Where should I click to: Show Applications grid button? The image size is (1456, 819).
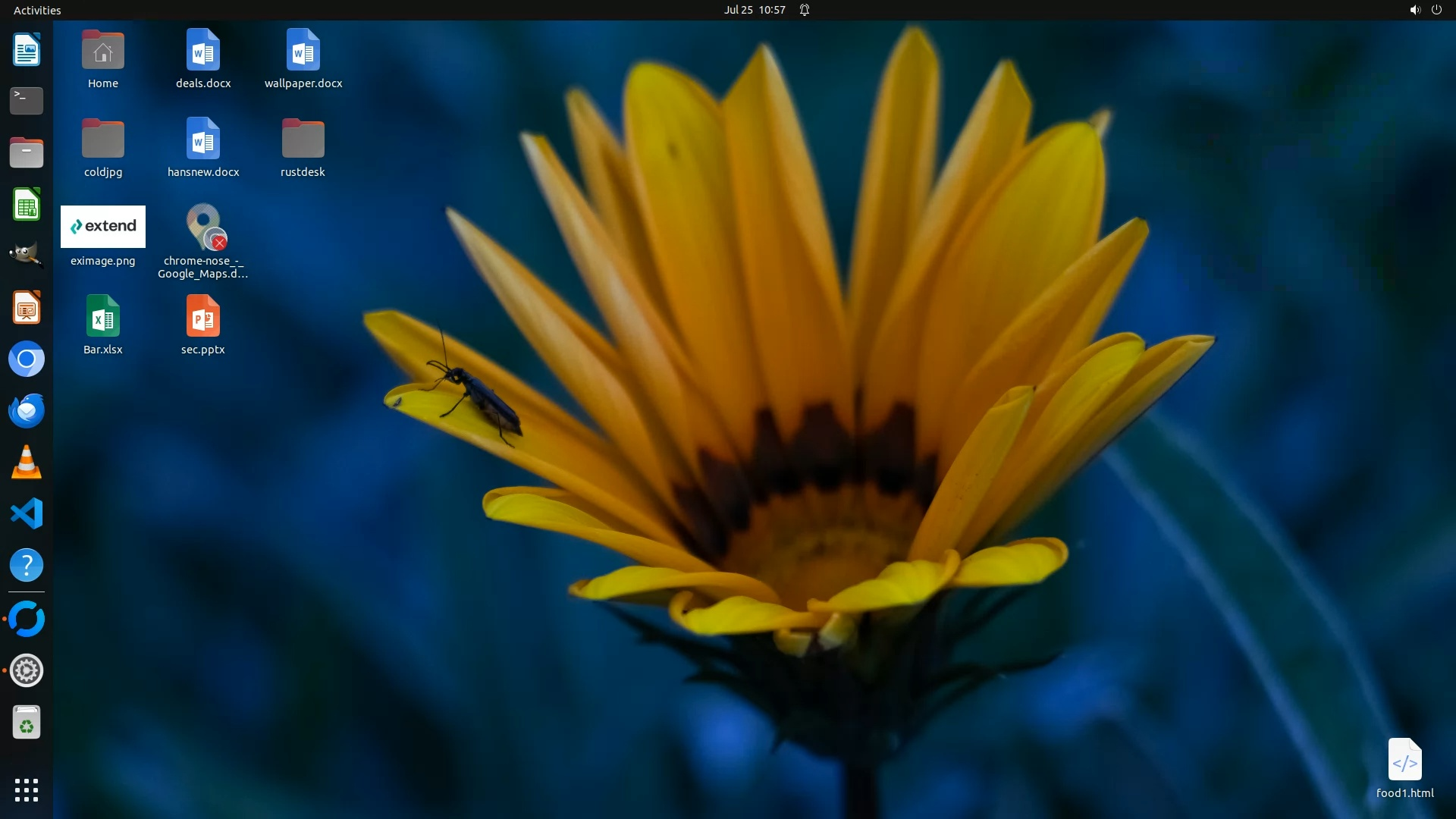[27, 790]
